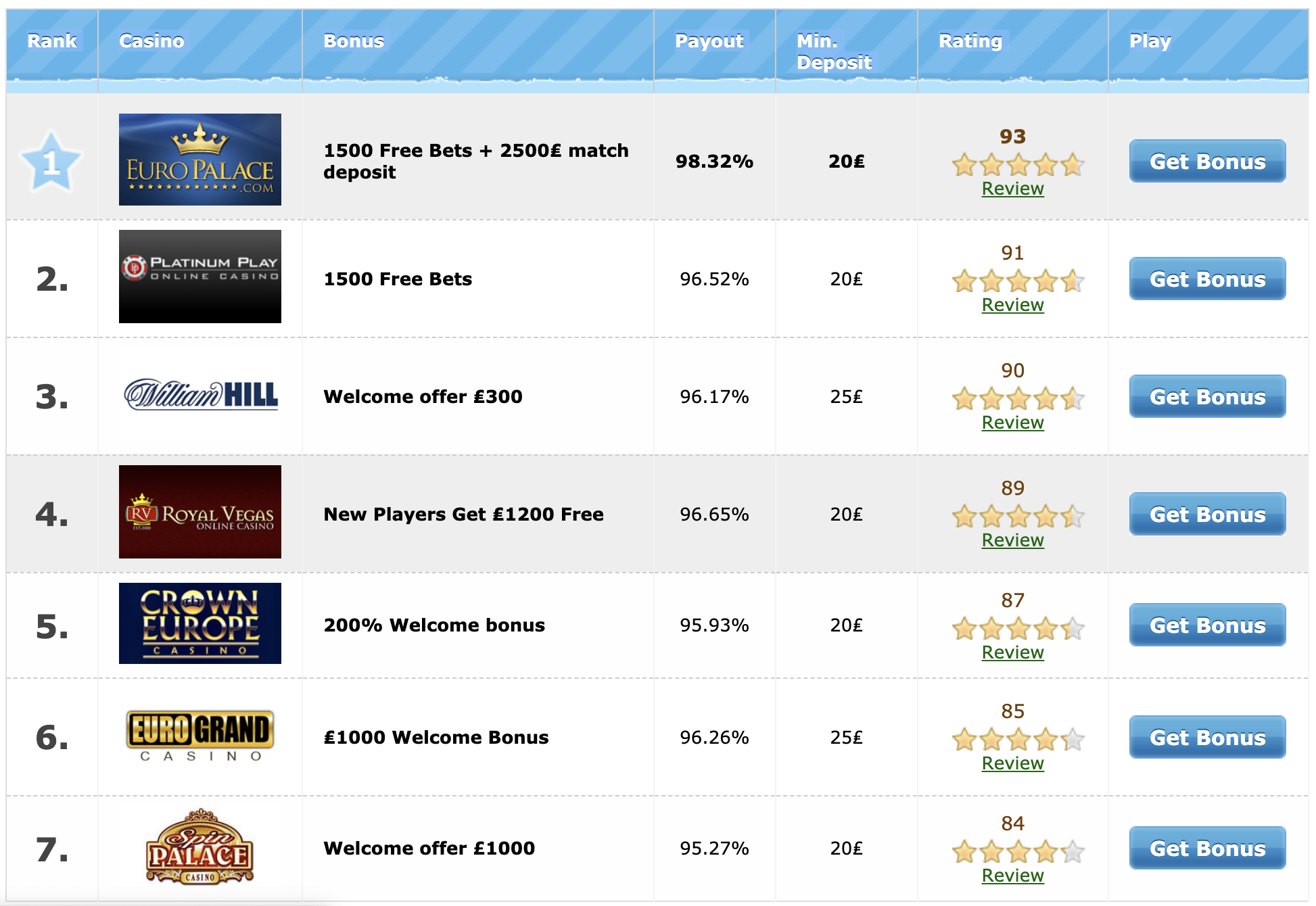
Task: Click the star rating for EuroGrand
Action: point(1018,739)
